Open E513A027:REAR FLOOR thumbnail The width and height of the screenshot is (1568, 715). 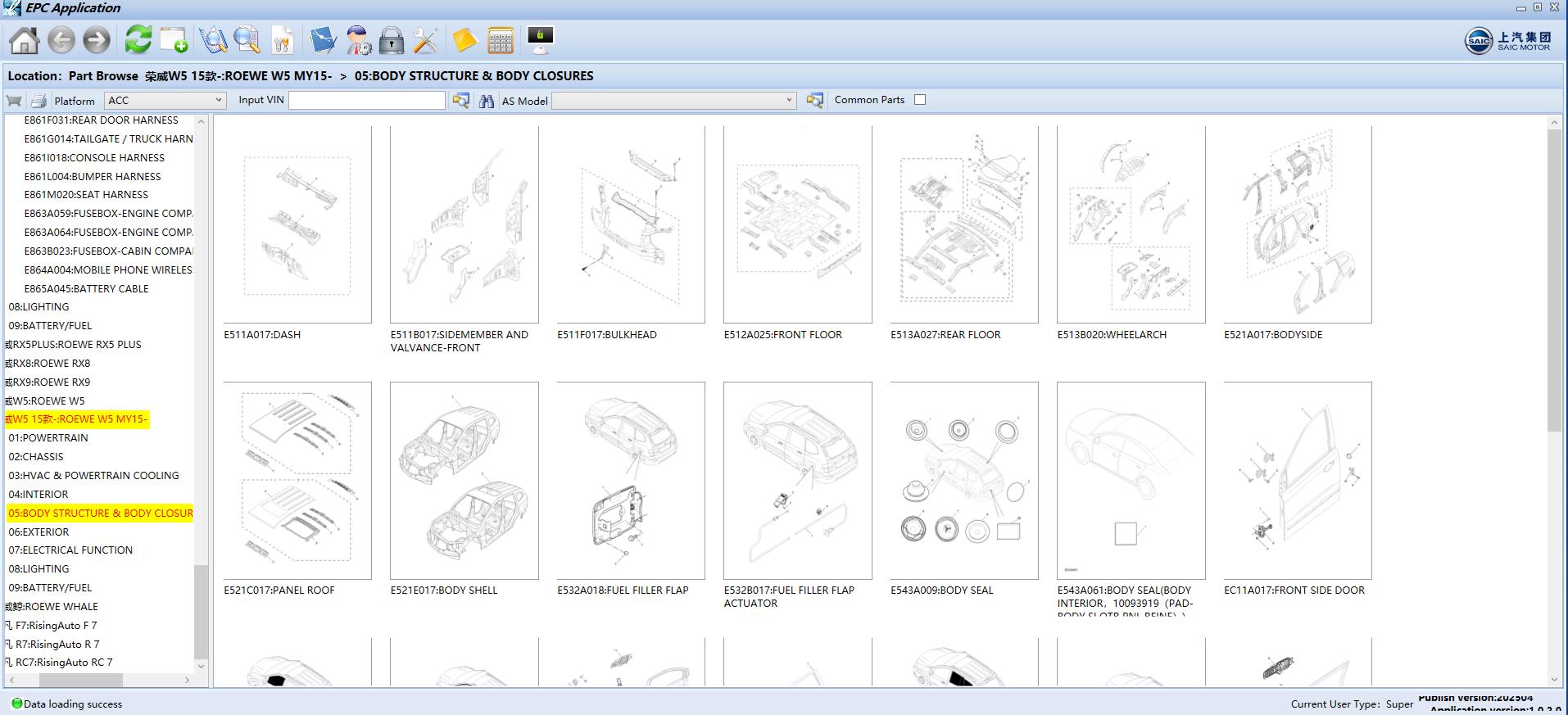(964, 224)
